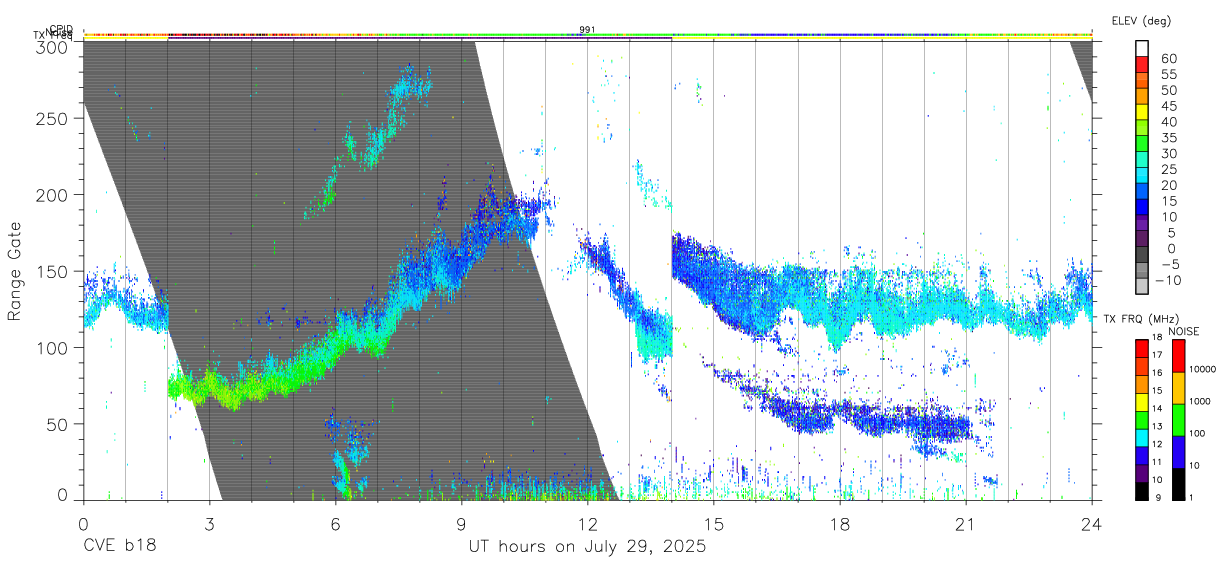Click the '991' CPID value above the plot
The width and height of the screenshot is (1228, 567).
pyautogui.click(x=588, y=29)
